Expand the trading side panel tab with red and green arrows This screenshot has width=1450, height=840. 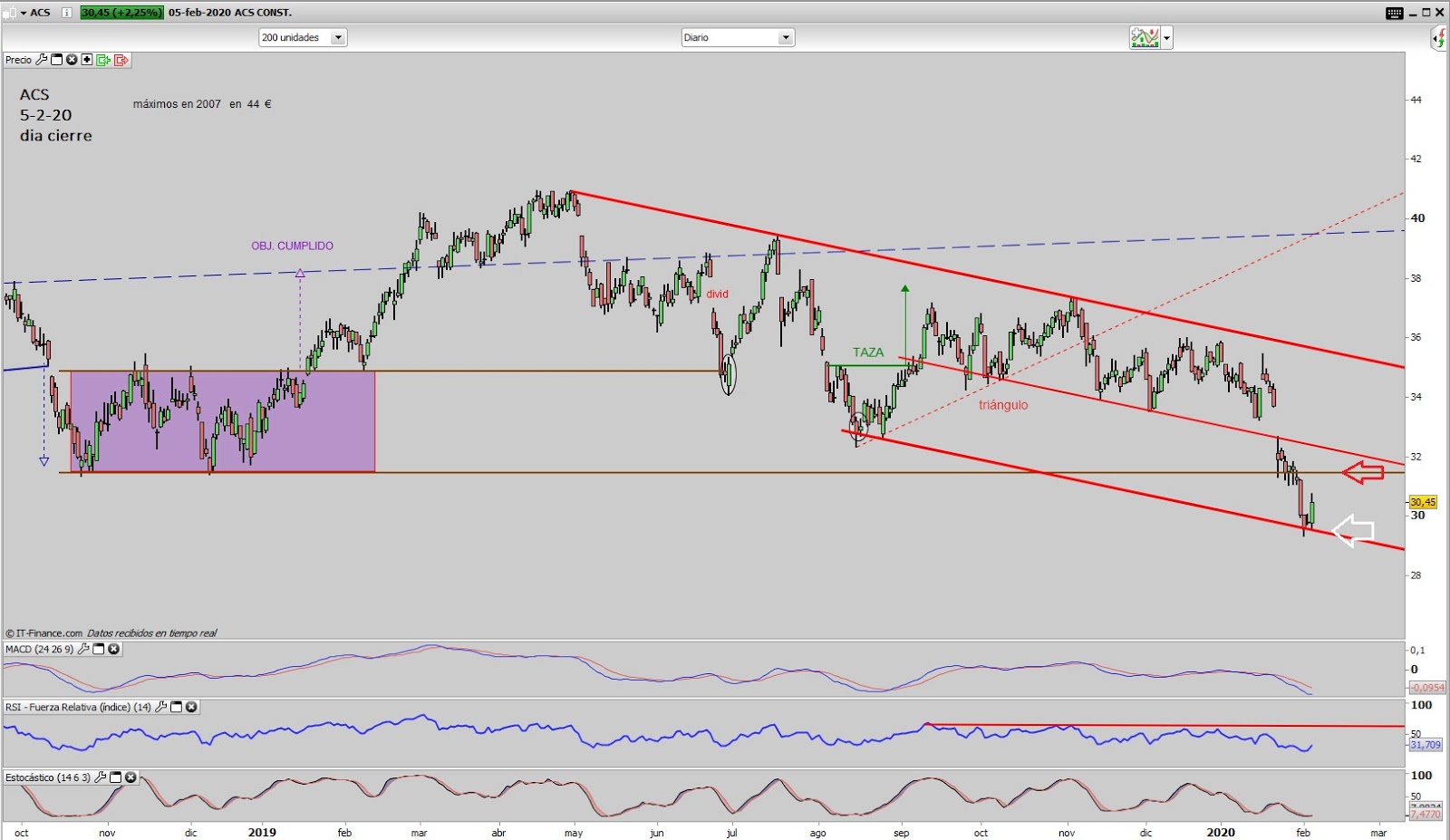pyautogui.click(x=1439, y=38)
